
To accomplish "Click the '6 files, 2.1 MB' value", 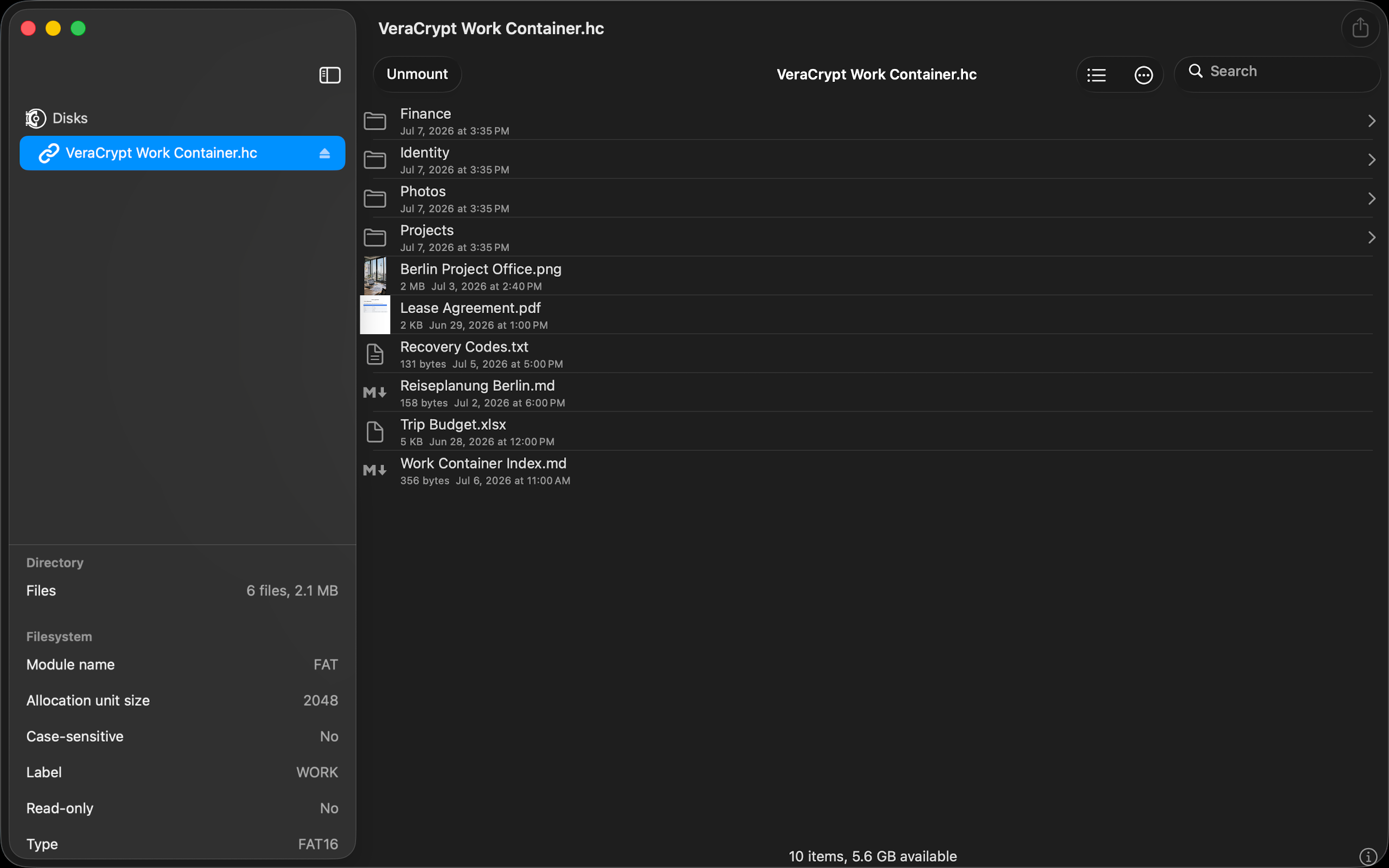I will [x=292, y=591].
